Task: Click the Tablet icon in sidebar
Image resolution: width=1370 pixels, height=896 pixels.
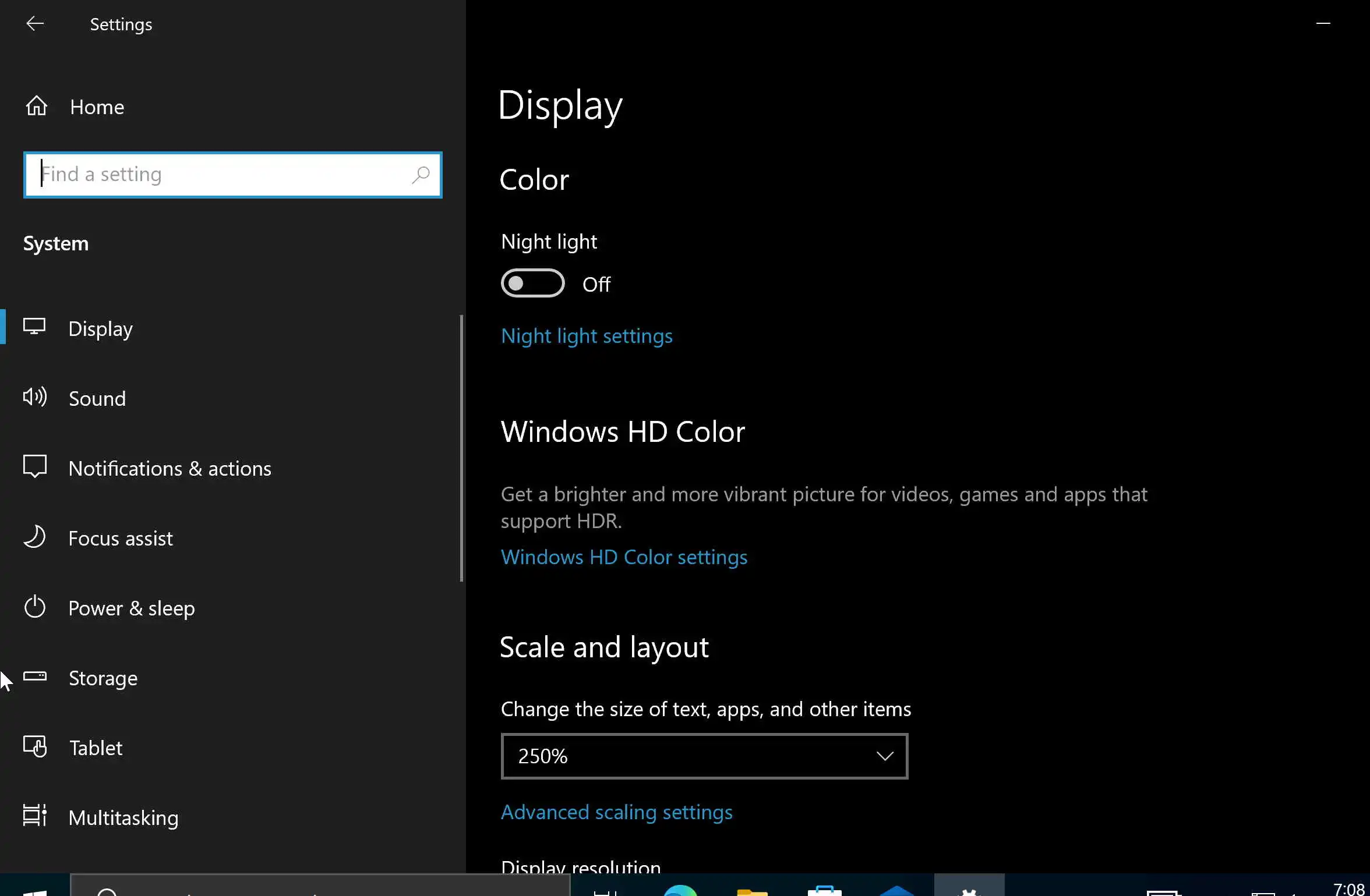Action: coord(35,747)
